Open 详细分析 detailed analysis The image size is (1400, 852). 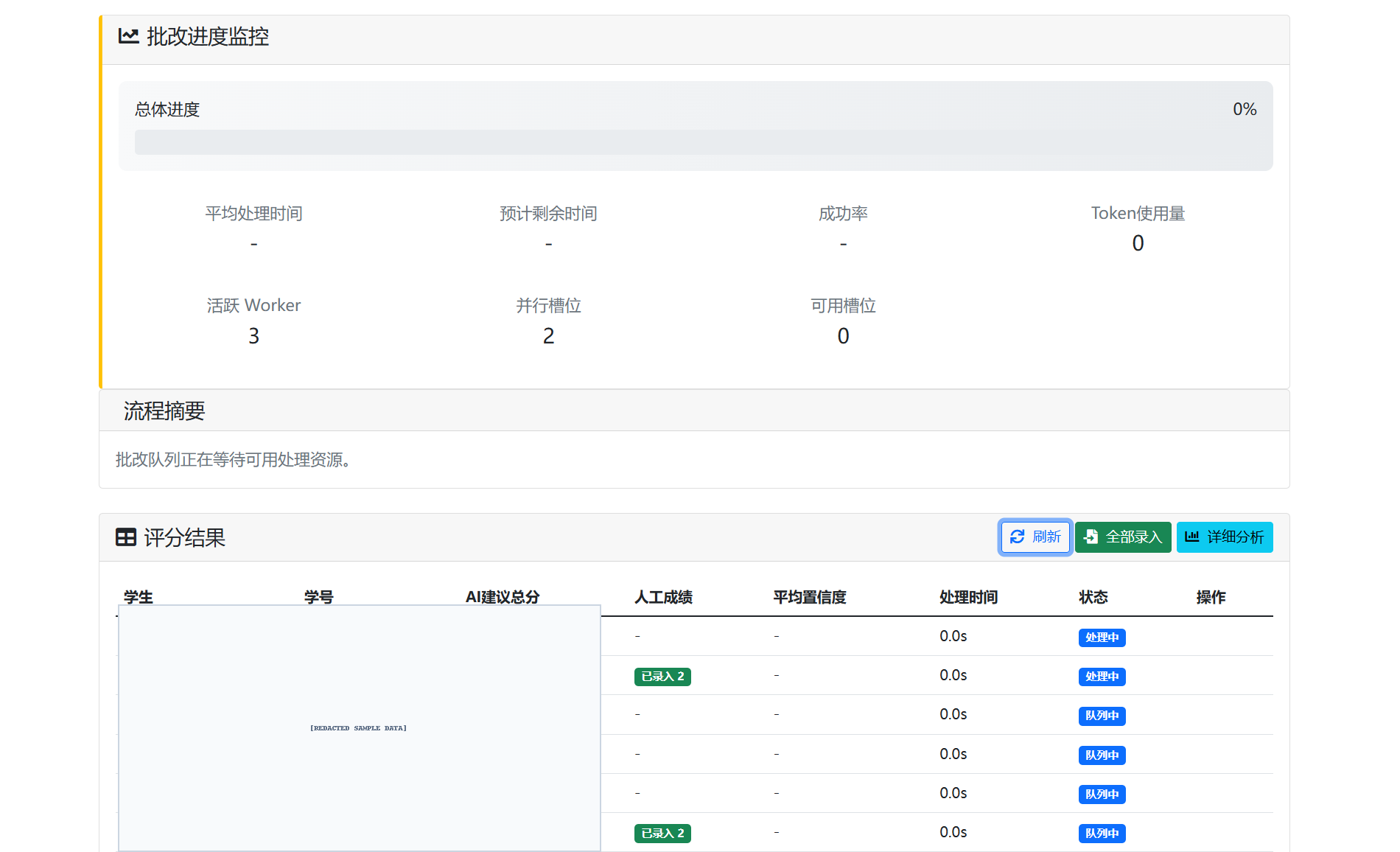click(1225, 537)
